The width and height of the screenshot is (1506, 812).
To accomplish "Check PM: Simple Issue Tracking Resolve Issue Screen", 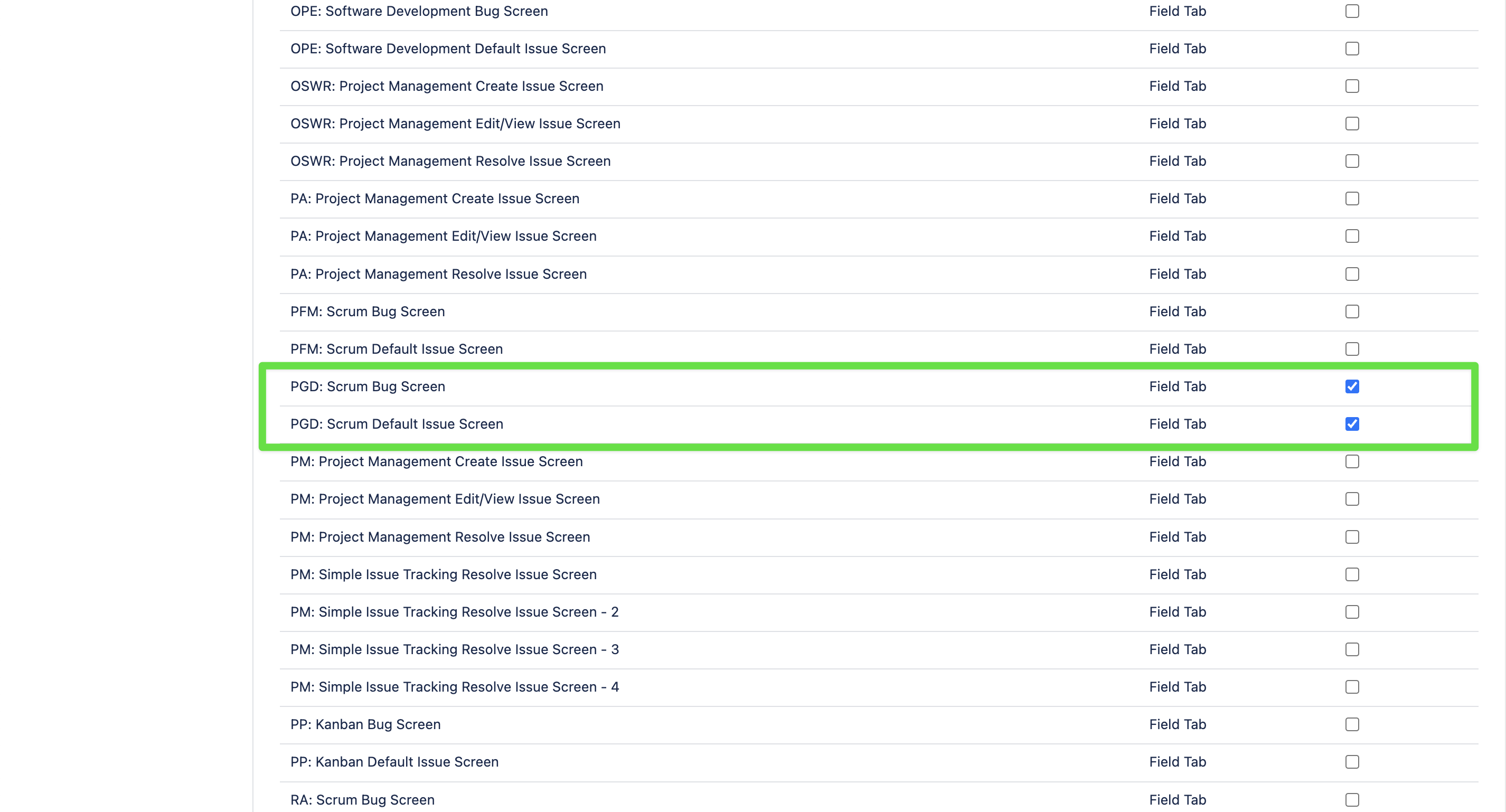I will point(1352,574).
